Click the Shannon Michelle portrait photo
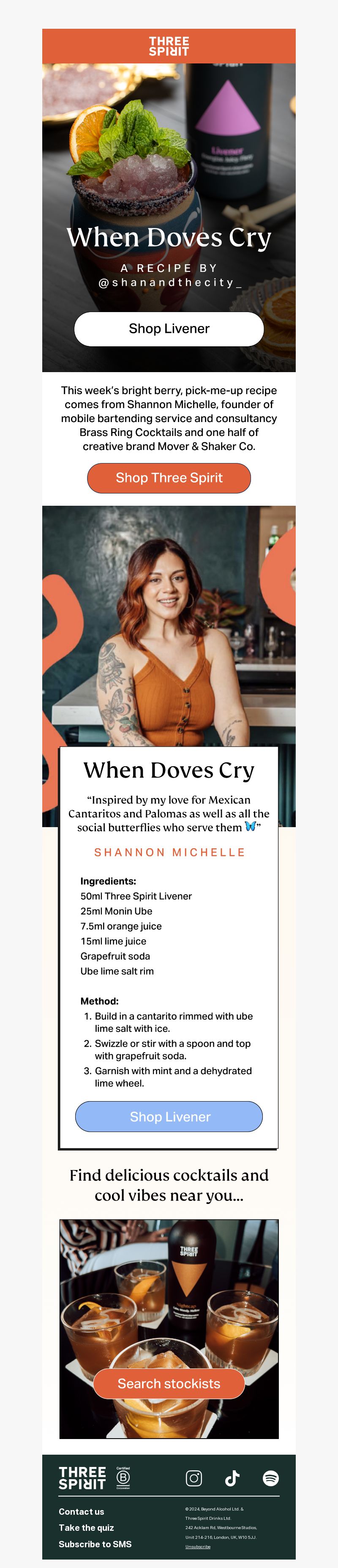338x1568 pixels. point(169,627)
